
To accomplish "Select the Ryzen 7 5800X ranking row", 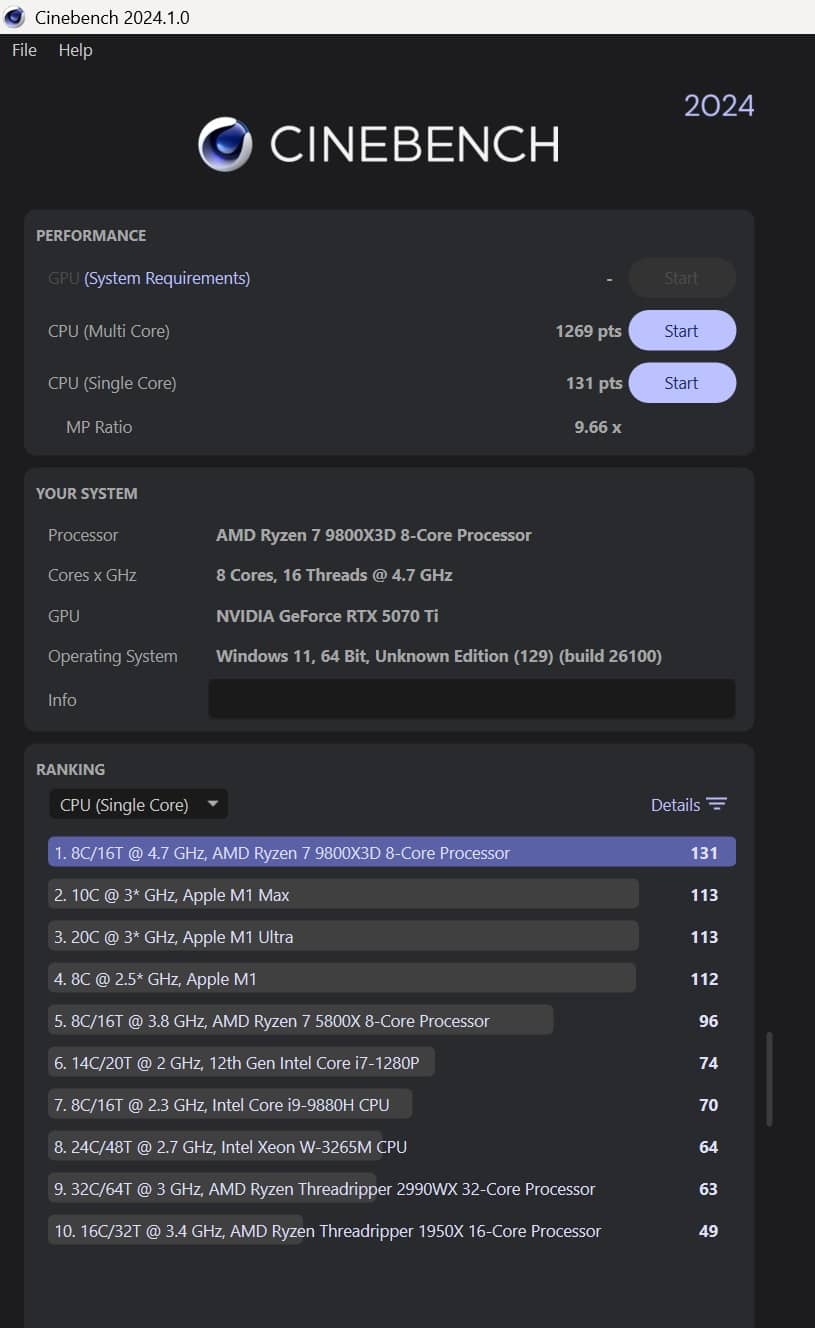I will pos(300,1021).
